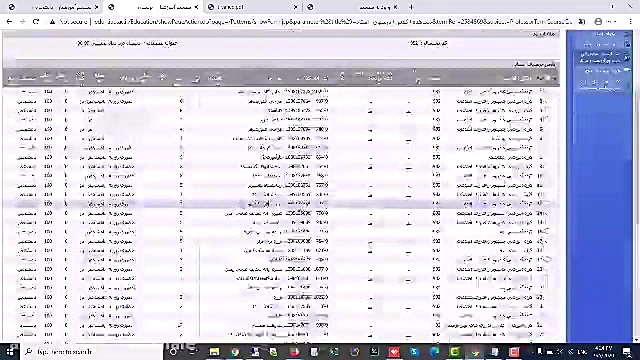The image size is (640, 360).
Task: Click the browser forward arrow
Action: (x=22, y=22)
